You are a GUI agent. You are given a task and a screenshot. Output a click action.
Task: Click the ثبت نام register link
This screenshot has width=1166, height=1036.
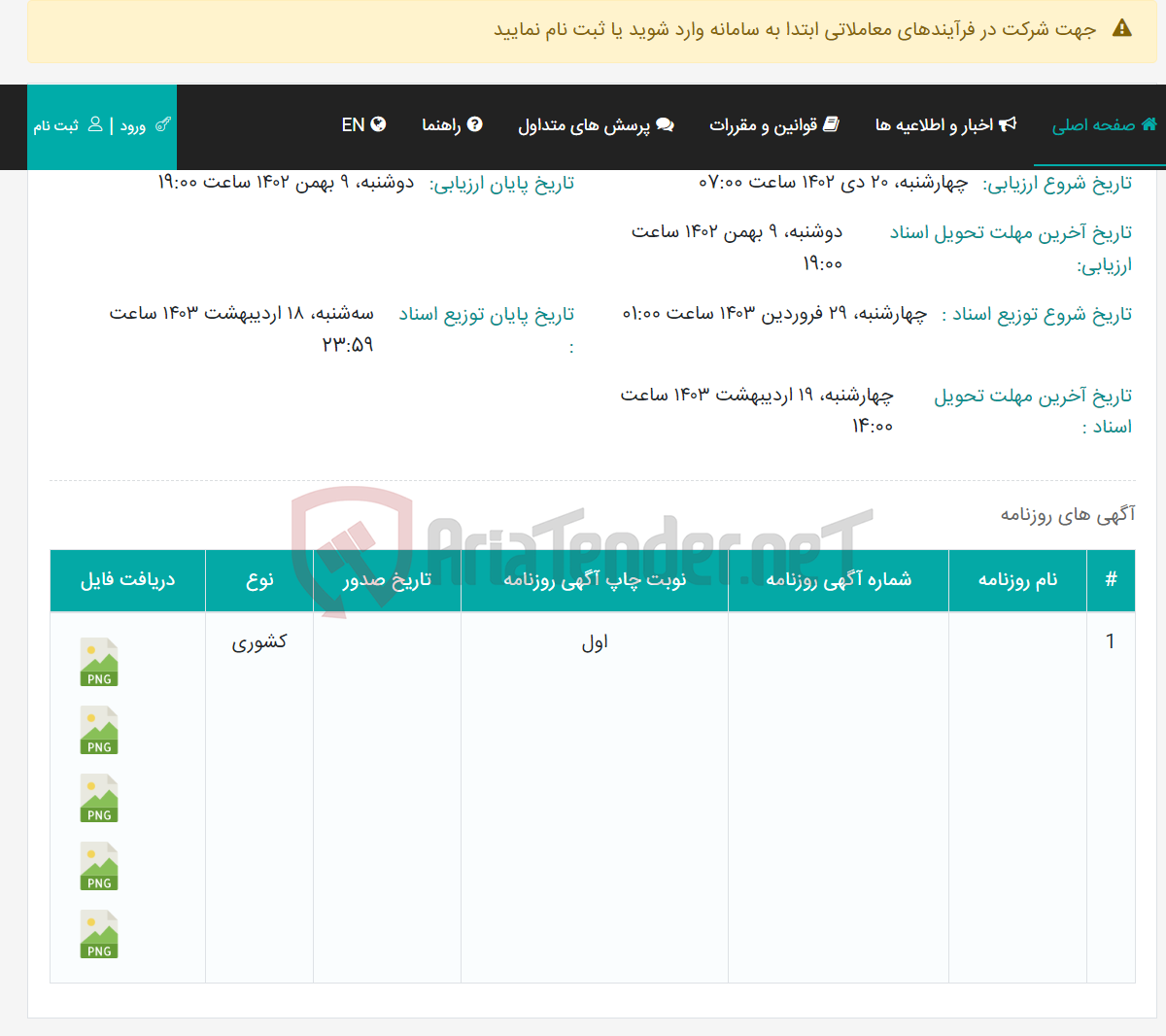68,125
